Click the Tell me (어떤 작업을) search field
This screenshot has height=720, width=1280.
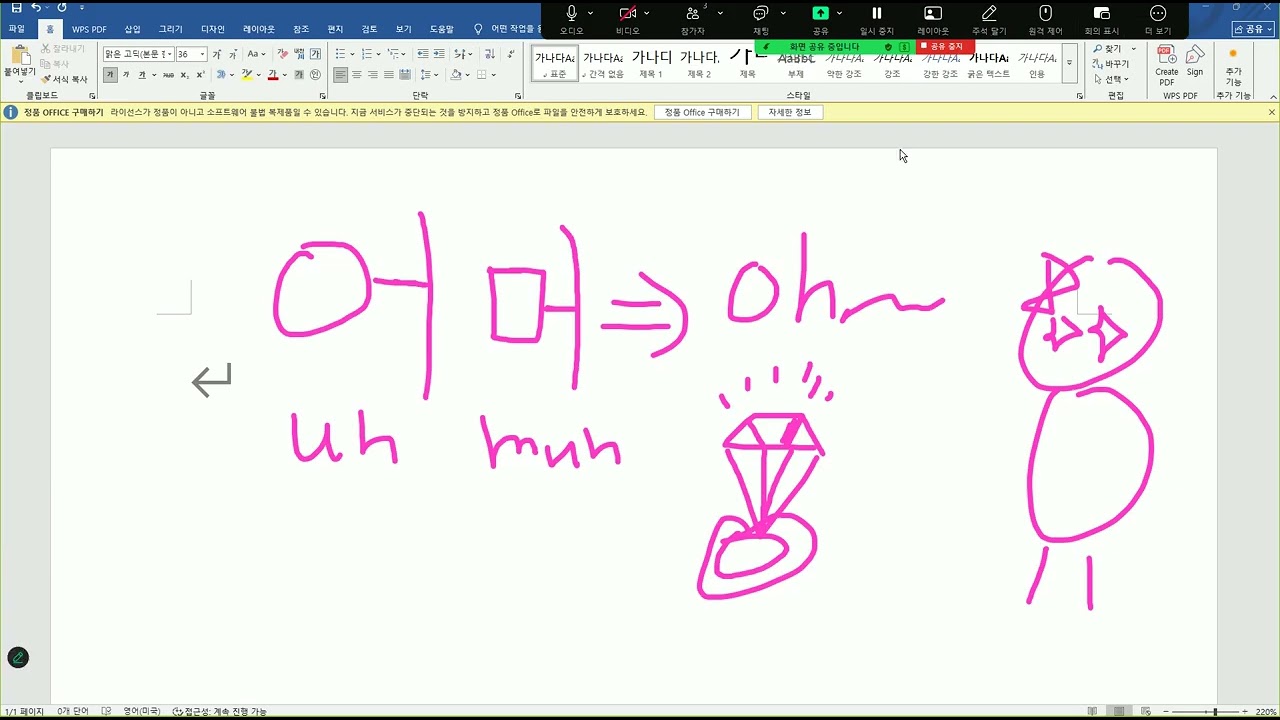pyautogui.click(x=510, y=29)
